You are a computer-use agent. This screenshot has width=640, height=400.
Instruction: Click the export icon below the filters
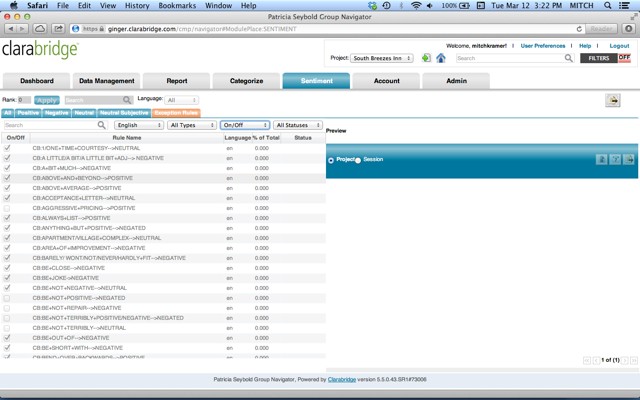point(613,100)
